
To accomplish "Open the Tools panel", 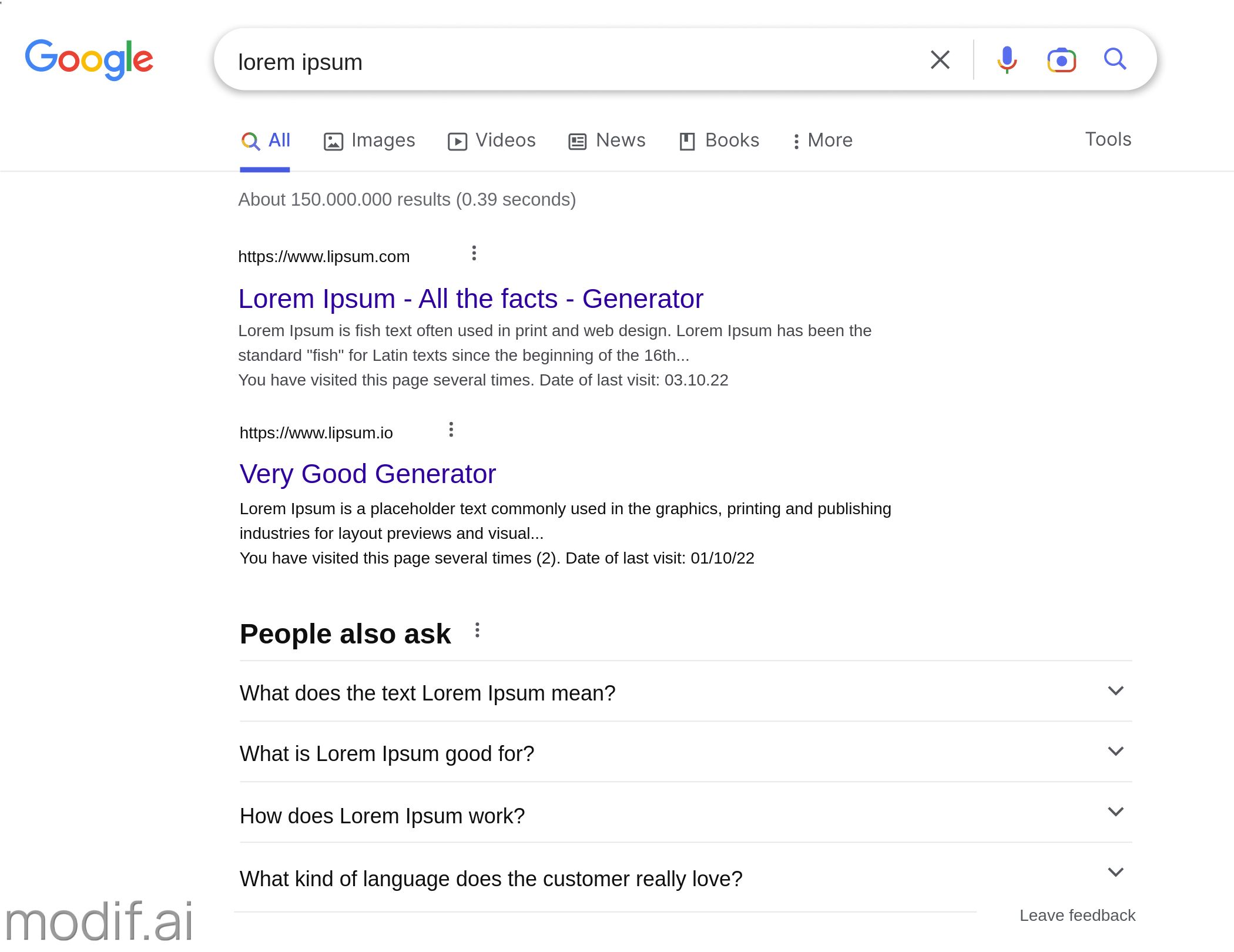I will pos(1107,139).
